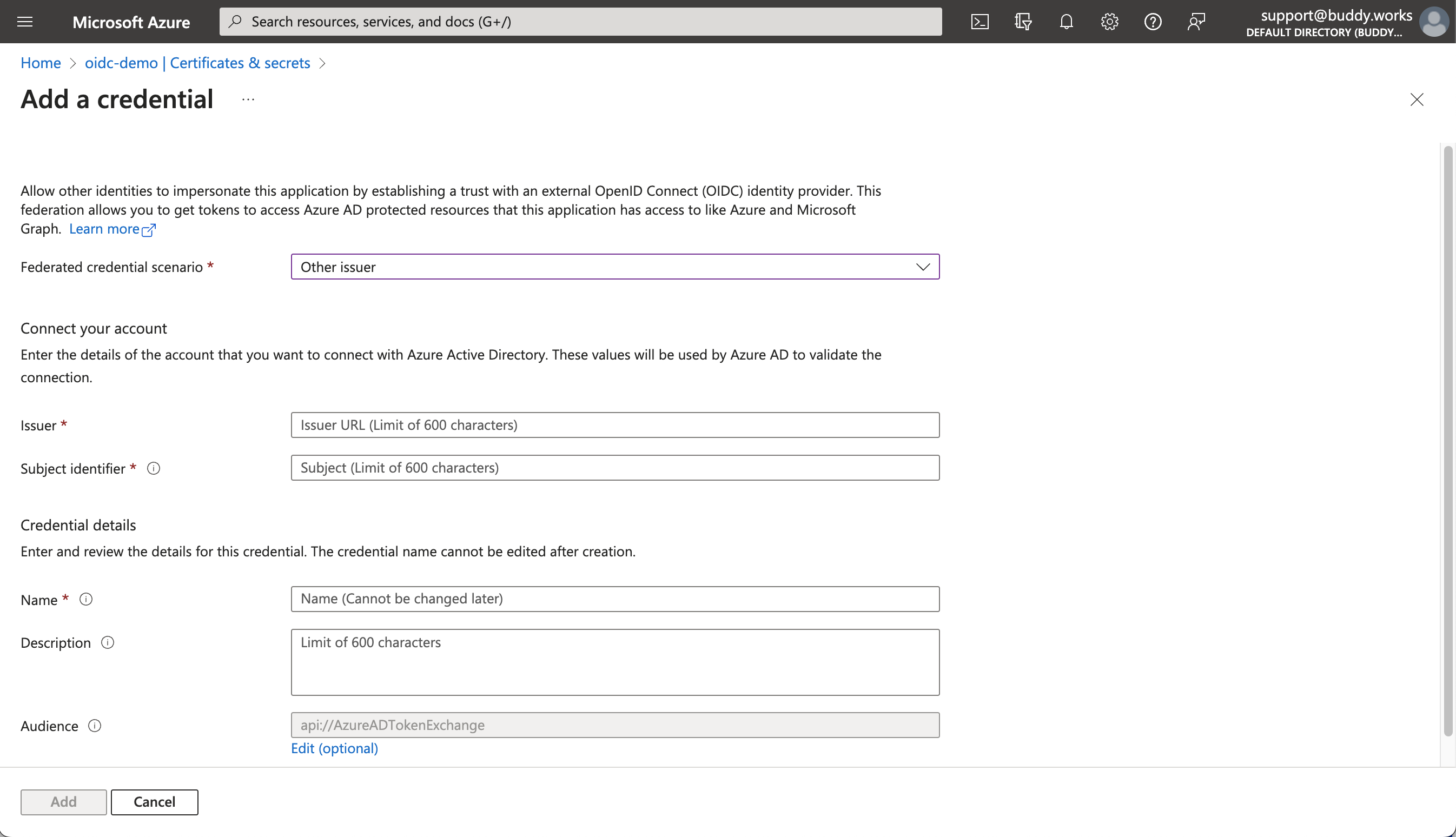
Task: Click the Name credential input field
Action: tap(615, 598)
